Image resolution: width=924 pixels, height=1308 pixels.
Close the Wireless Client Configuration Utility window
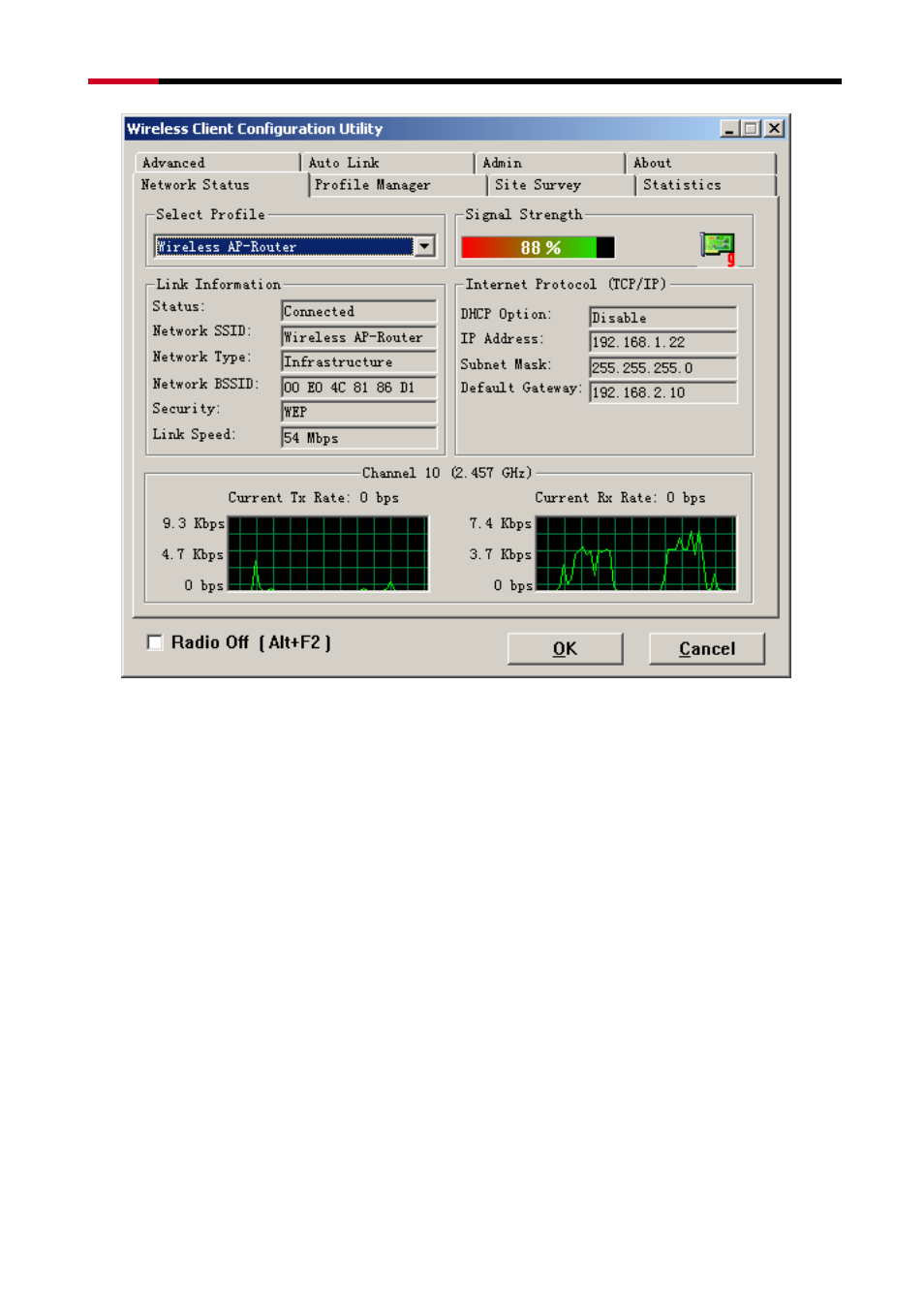(775, 128)
